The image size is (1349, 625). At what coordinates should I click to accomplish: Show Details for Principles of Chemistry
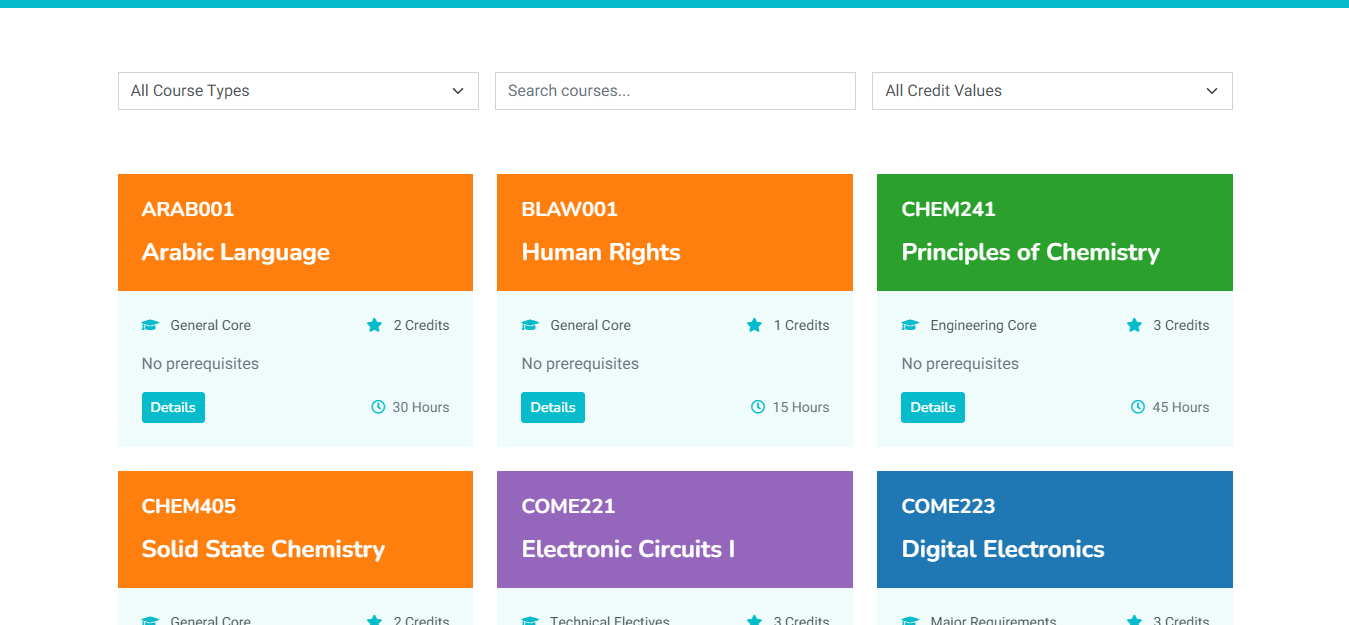pyautogui.click(x=933, y=407)
